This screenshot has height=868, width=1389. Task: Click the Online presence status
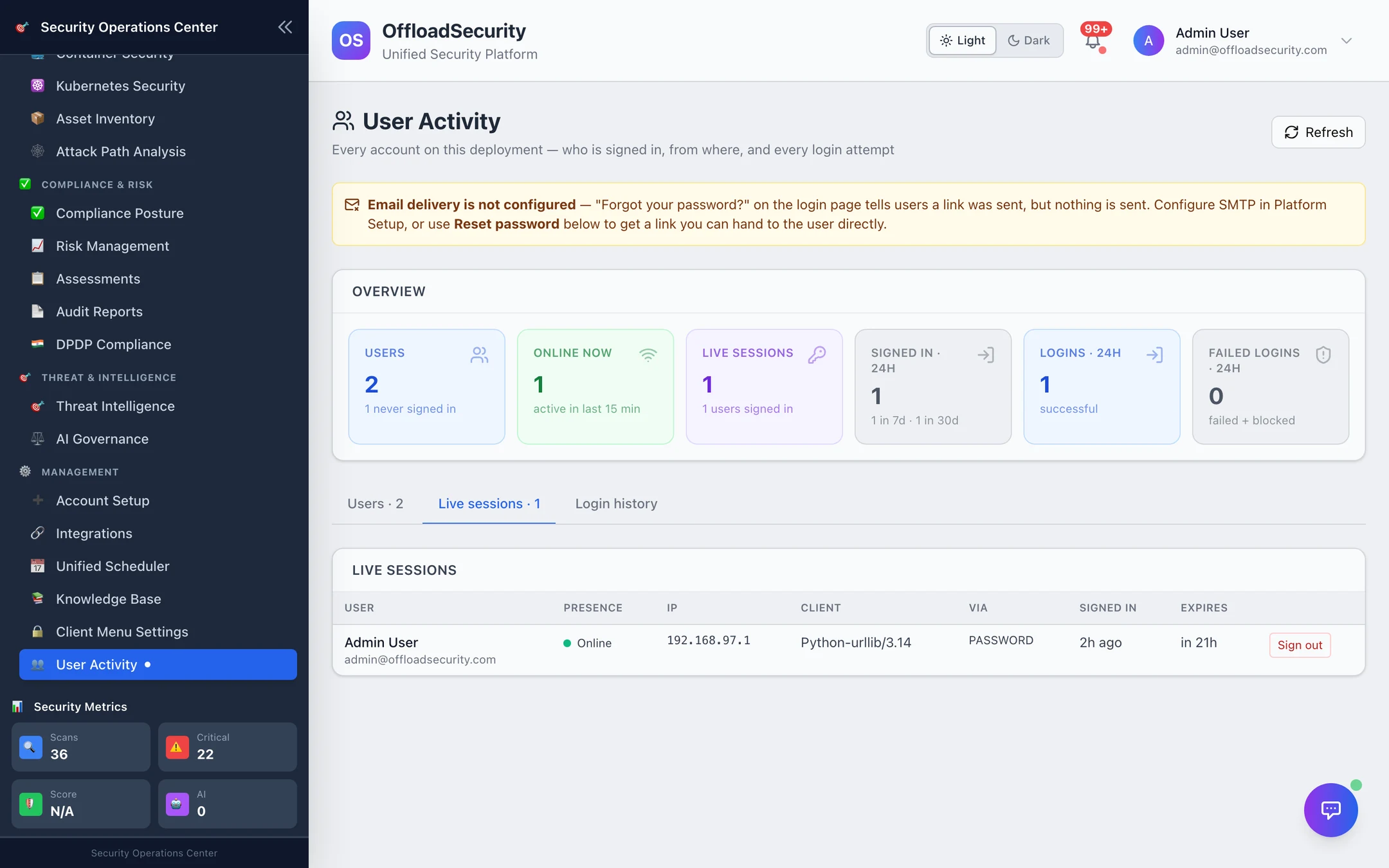587,643
